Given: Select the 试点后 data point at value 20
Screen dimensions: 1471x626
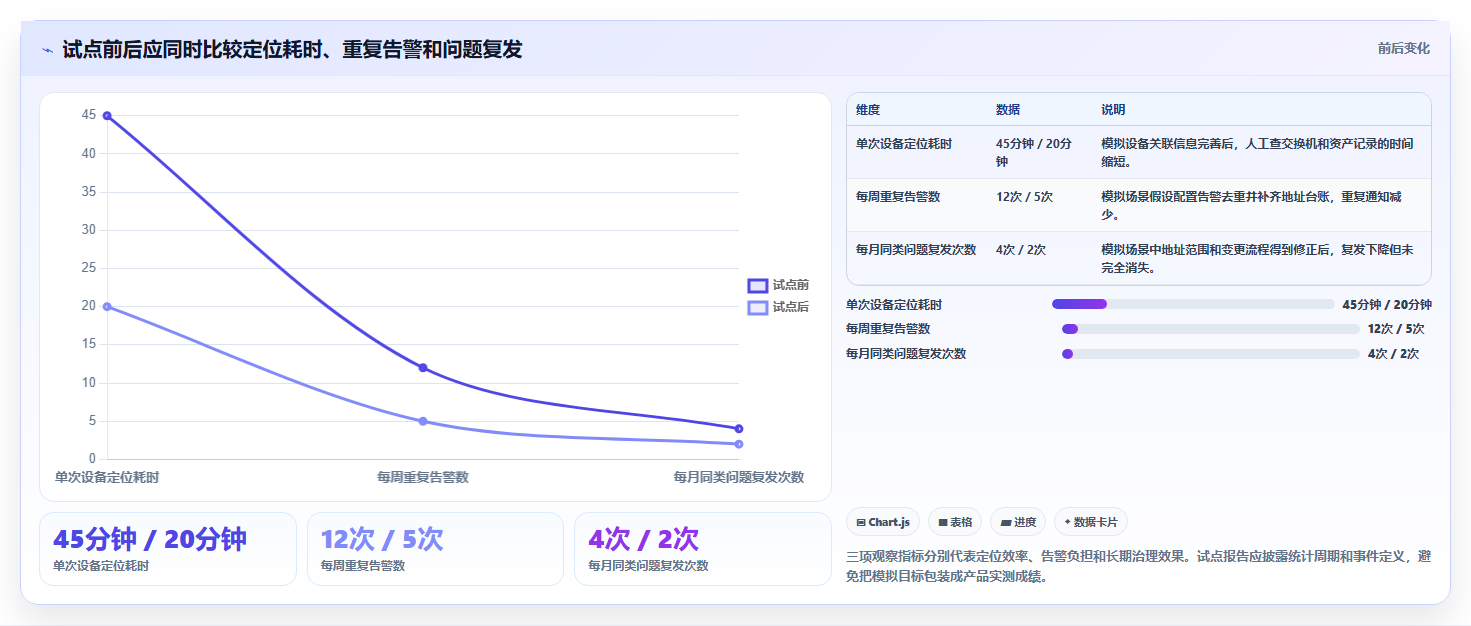Looking at the screenshot, I should click(107, 307).
